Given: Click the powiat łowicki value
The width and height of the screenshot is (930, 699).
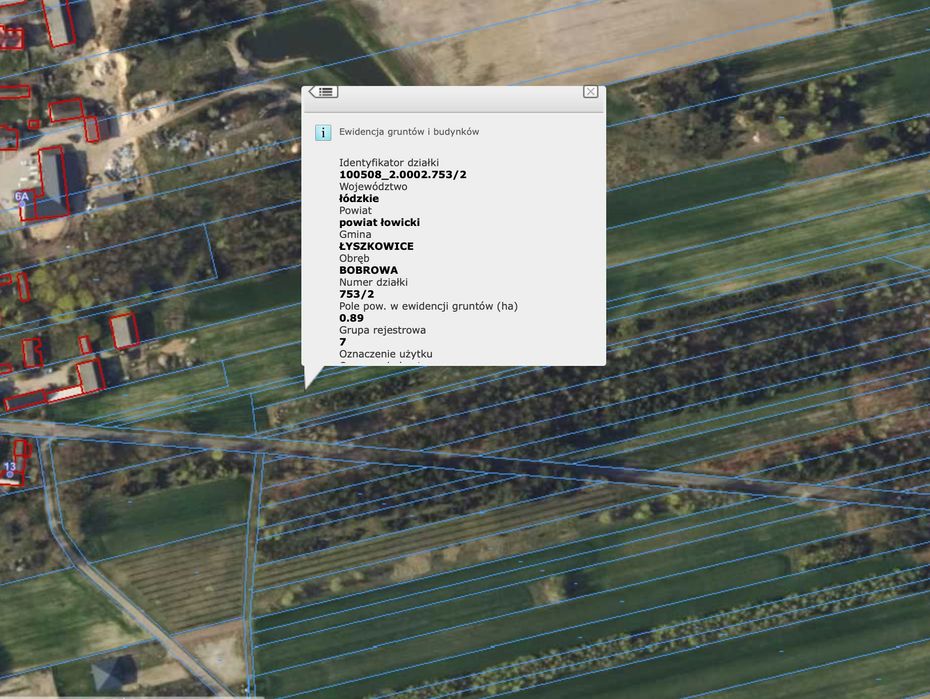Looking at the screenshot, I should coord(379,222).
